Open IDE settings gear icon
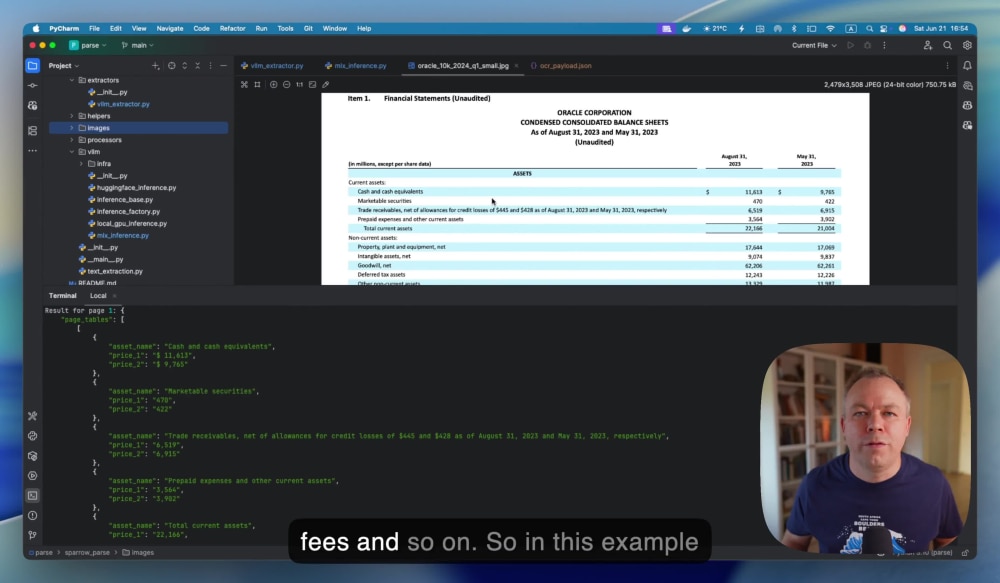The width and height of the screenshot is (1000, 583). pos(967,45)
